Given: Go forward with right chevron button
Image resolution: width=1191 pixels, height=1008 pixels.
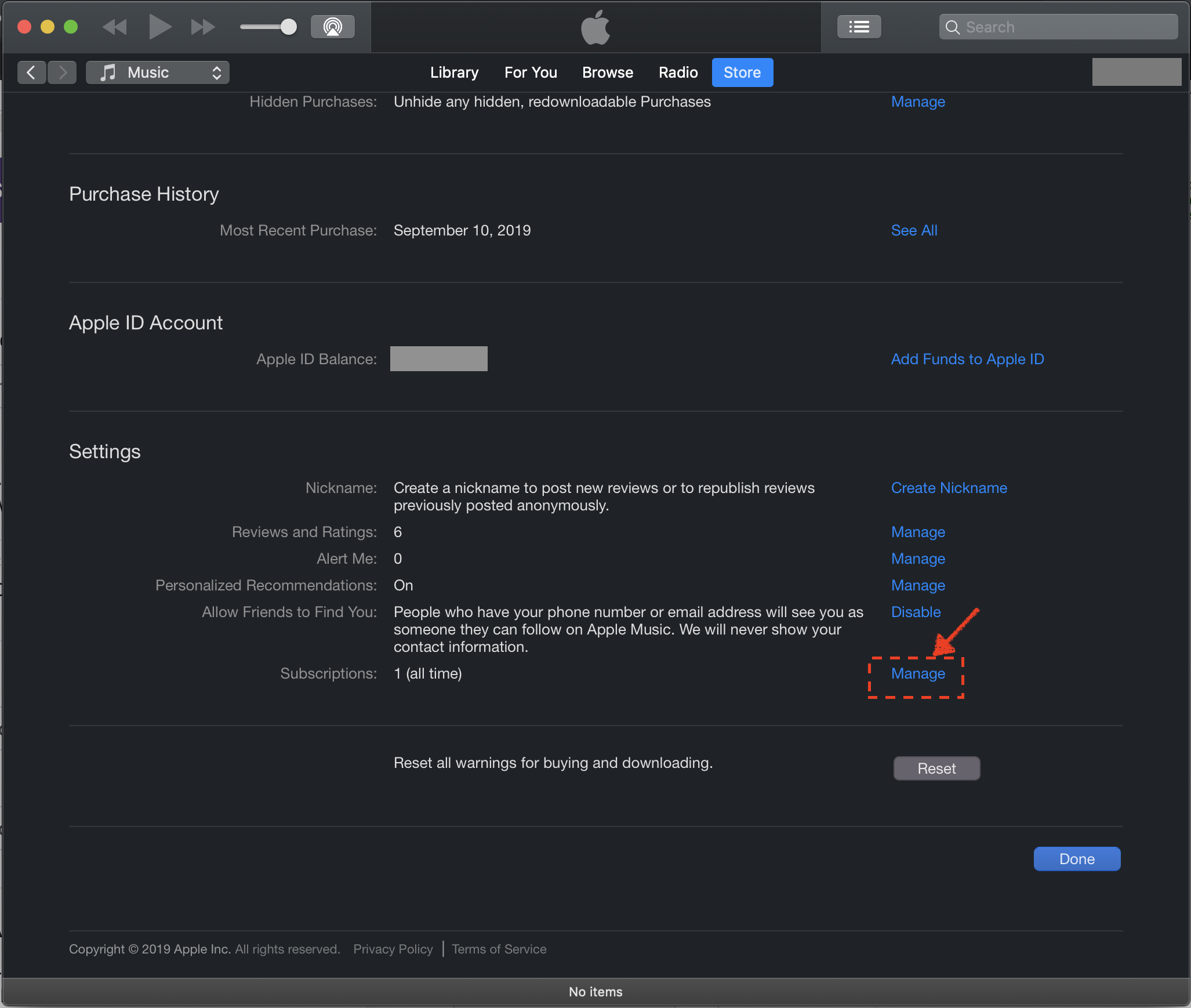Looking at the screenshot, I should click(x=63, y=72).
